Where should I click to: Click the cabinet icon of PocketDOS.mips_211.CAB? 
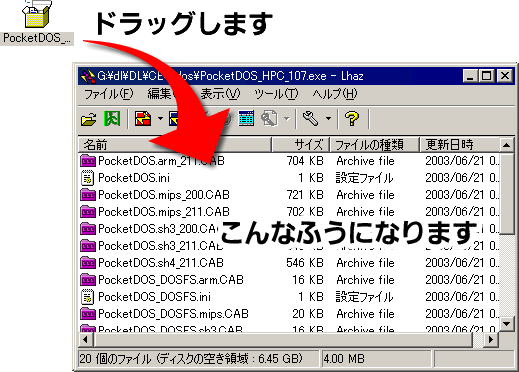pyautogui.click(x=88, y=212)
